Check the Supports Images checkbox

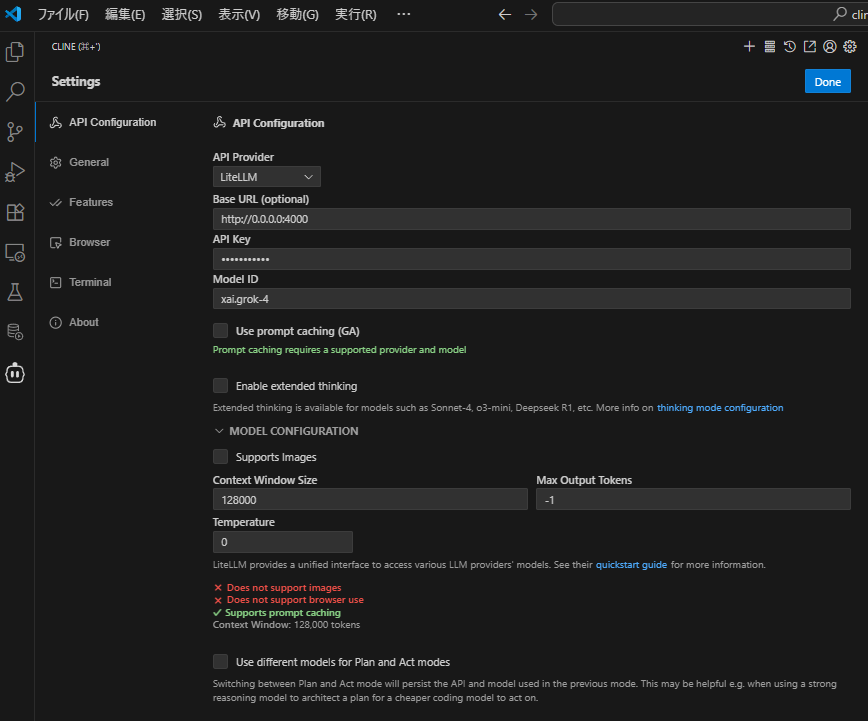pyautogui.click(x=220, y=456)
